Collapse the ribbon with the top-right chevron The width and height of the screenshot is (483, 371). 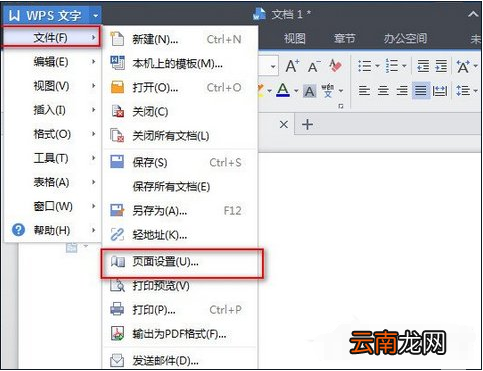473,14
